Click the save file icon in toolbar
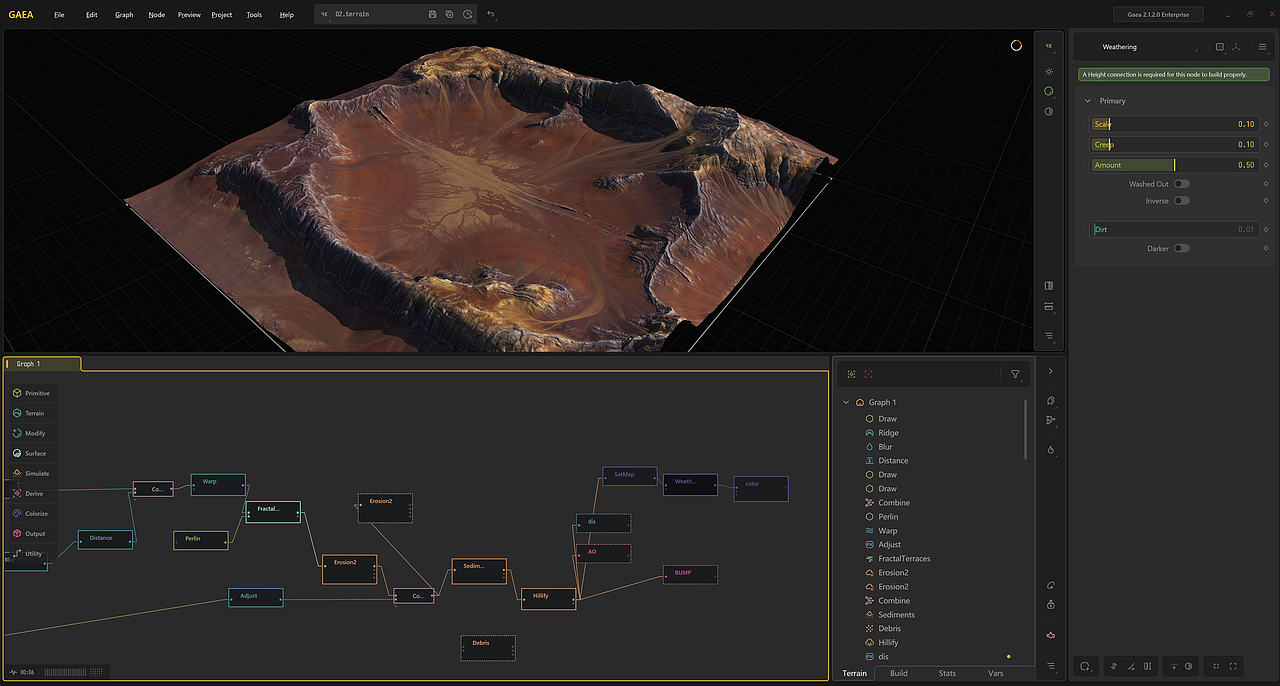 tap(432, 14)
